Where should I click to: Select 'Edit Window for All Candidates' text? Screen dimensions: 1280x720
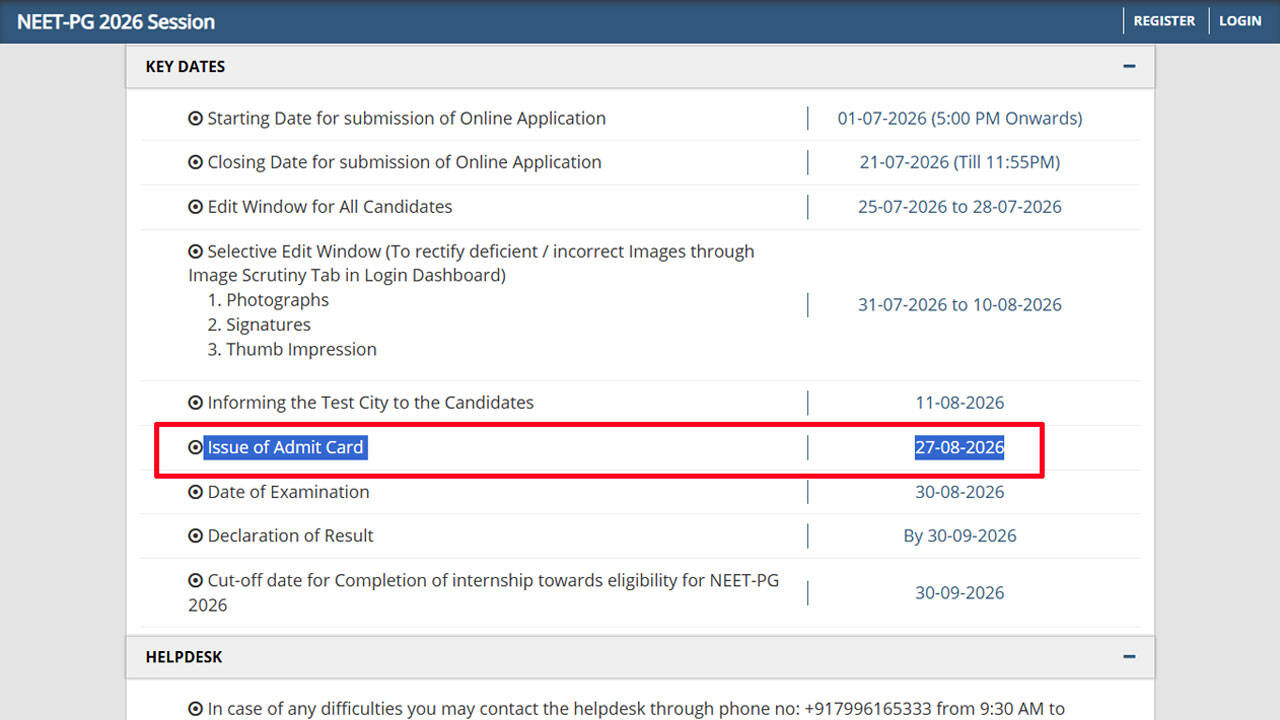(x=329, y=207)
